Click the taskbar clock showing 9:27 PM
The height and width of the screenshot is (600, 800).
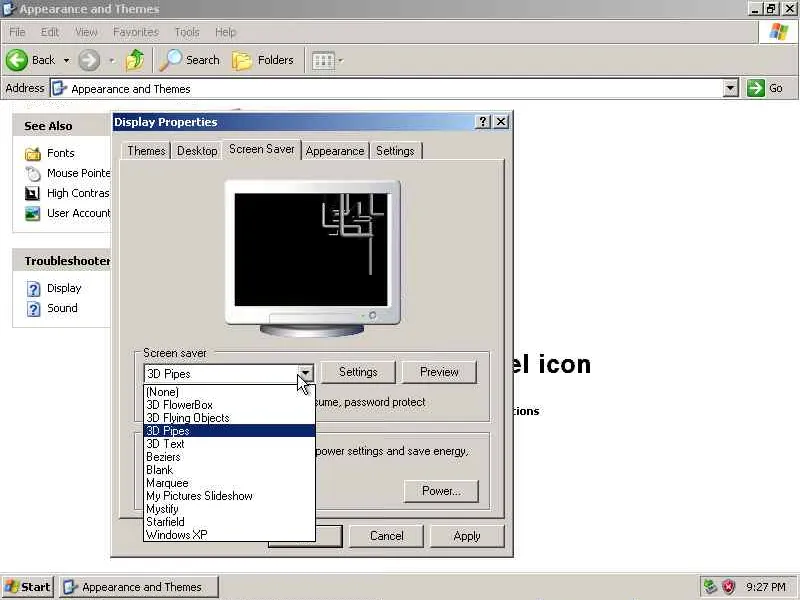[x=766, y=587]
